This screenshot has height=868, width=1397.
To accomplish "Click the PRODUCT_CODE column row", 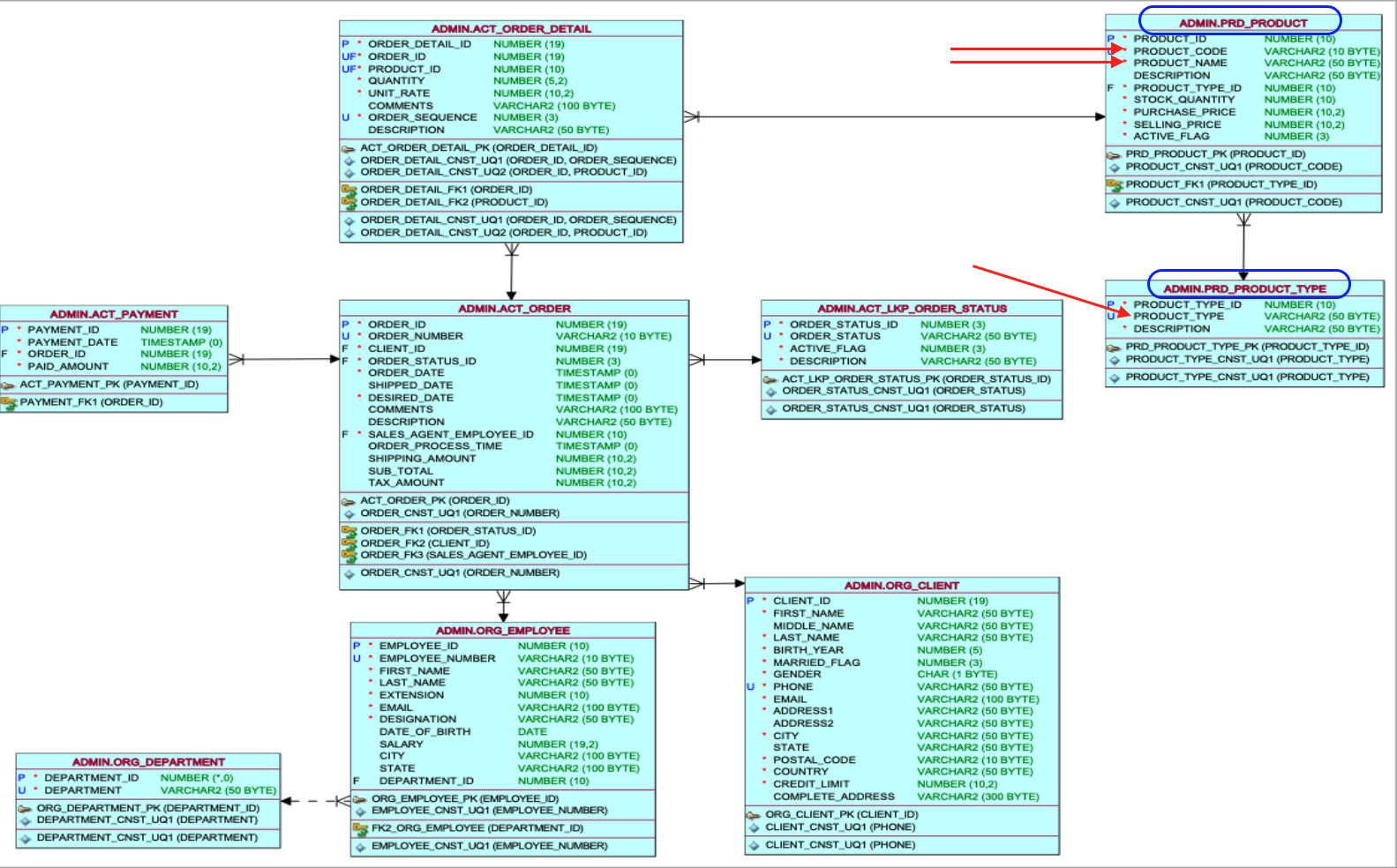I will click(1243, 51).
